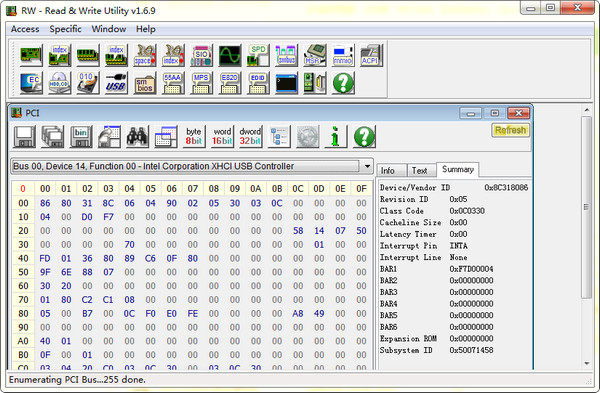Viewport: 600px width, 393px height.
Task: Select hex cell 58 in row 20
Action: (298, 231)
